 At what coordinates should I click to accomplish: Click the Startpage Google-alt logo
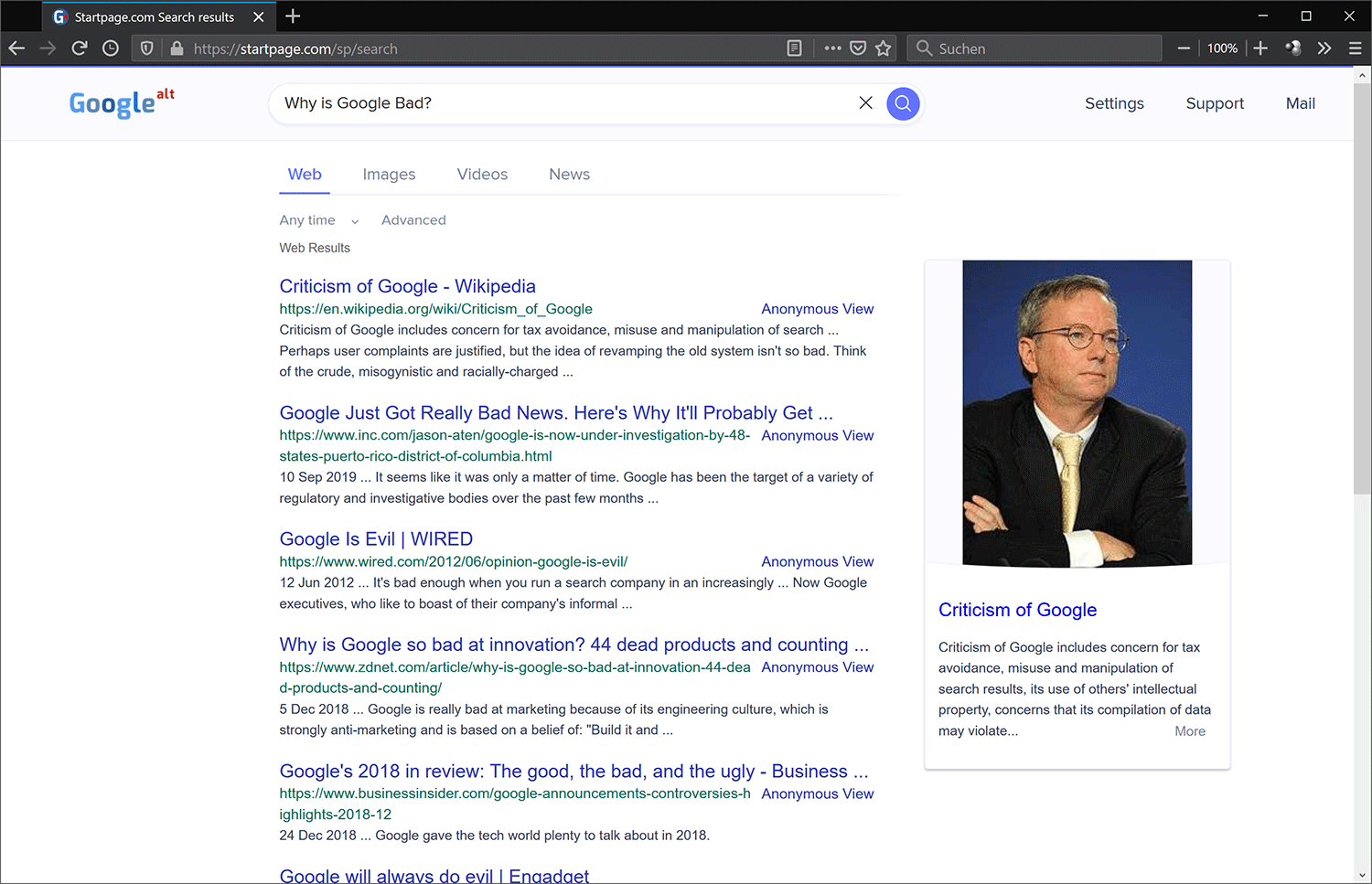point(121,102)
